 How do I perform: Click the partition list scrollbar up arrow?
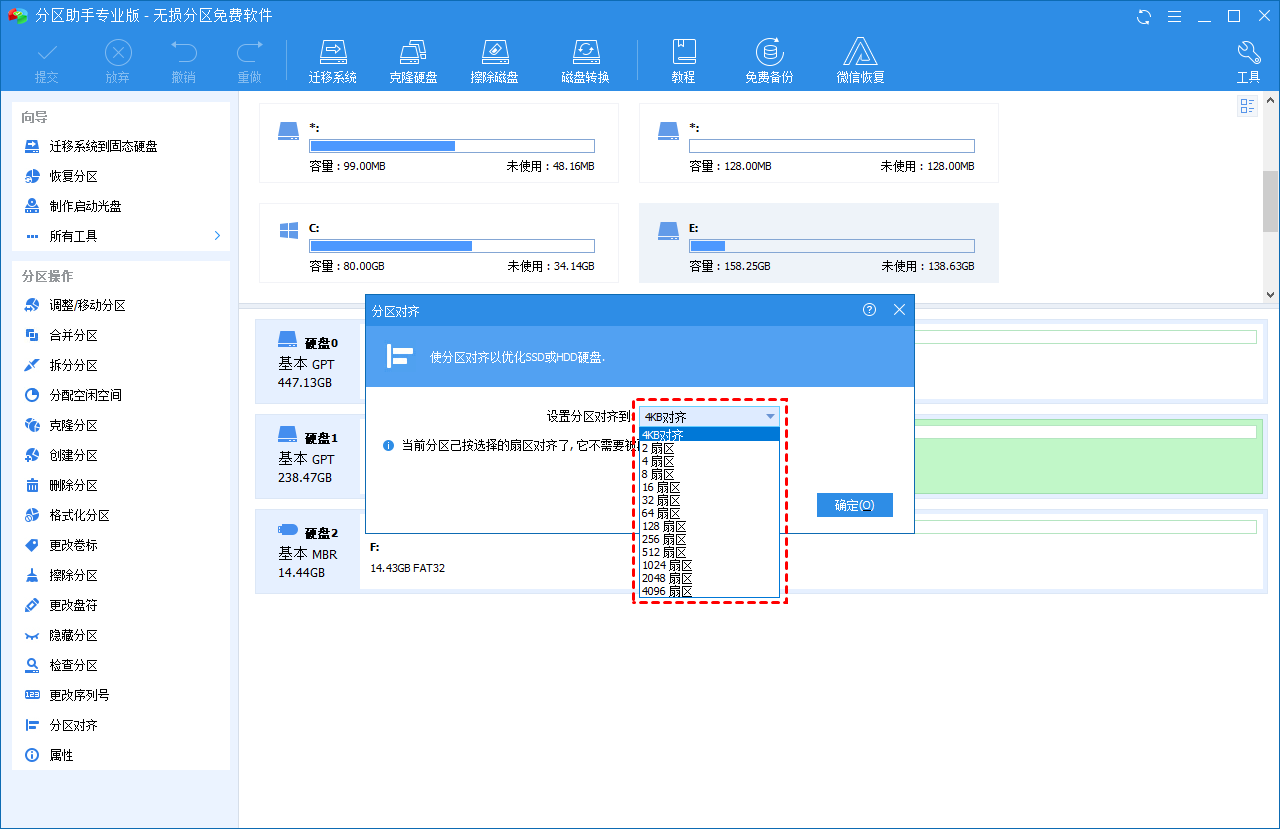tap(1270, 99)
